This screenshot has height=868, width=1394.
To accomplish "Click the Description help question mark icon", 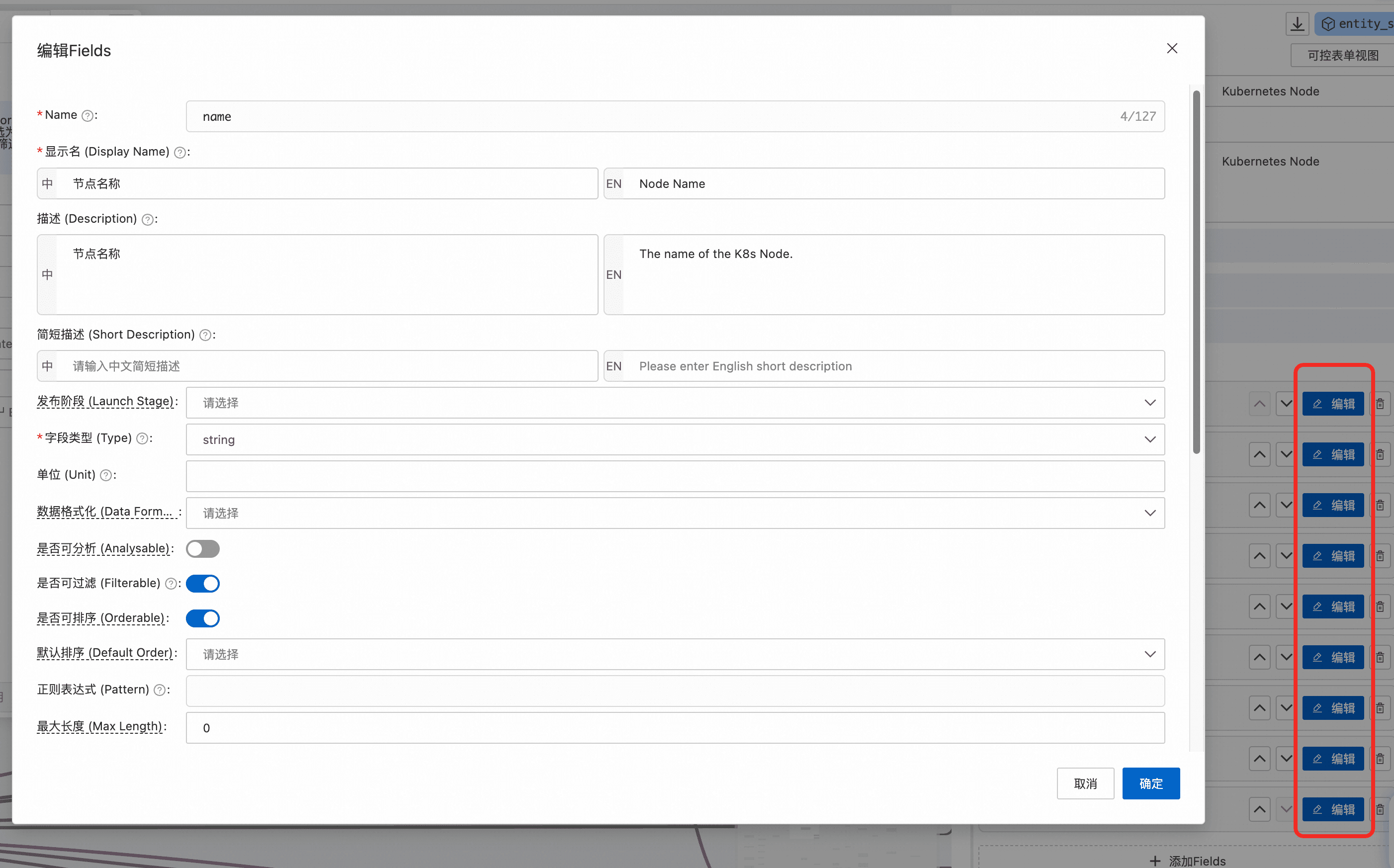I will click(148, 219).
